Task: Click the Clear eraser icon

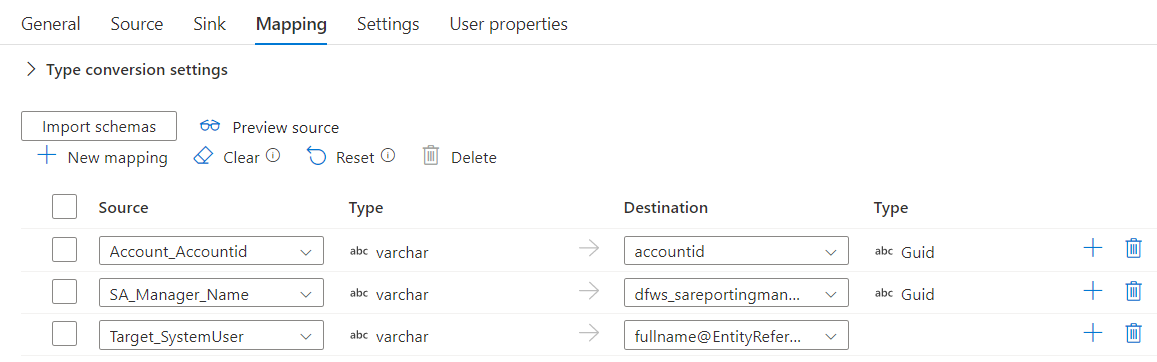Action: [x=202, y=156]
